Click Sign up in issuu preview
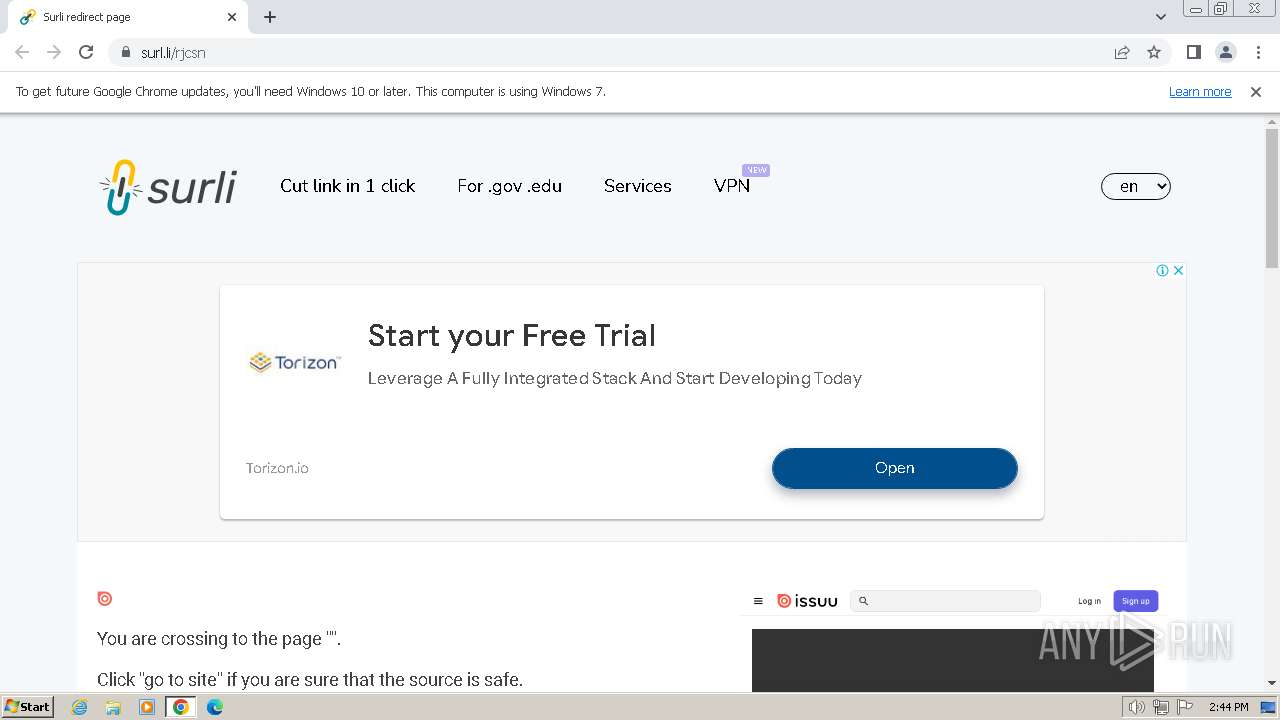The width and height of the screenshot is (1280, 720). tap(1135, 601)
